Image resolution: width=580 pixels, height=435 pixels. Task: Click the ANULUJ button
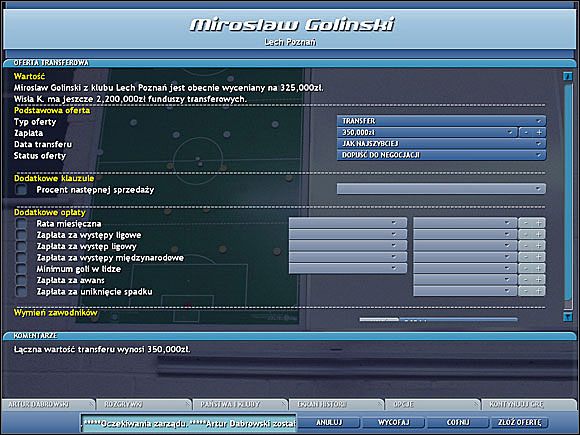(x=329, y=422)
